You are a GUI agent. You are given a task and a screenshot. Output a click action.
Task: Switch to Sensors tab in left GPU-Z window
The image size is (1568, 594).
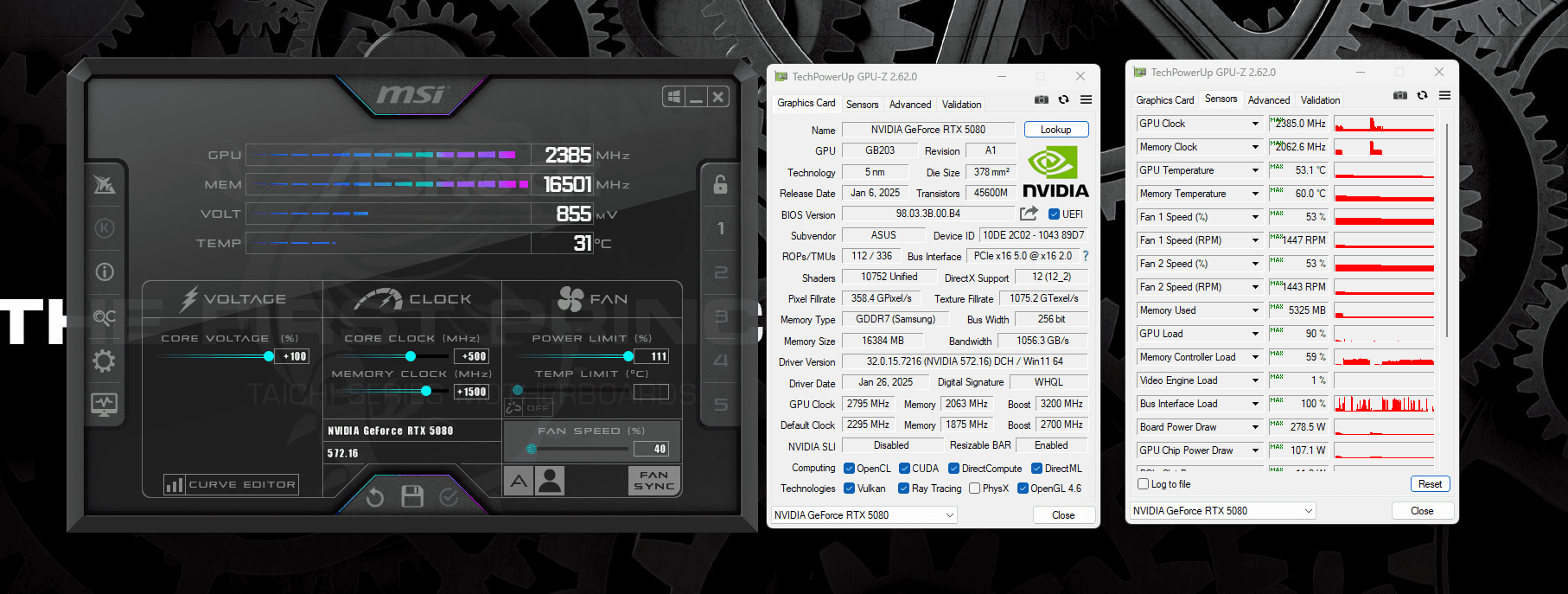pos(862,105)
